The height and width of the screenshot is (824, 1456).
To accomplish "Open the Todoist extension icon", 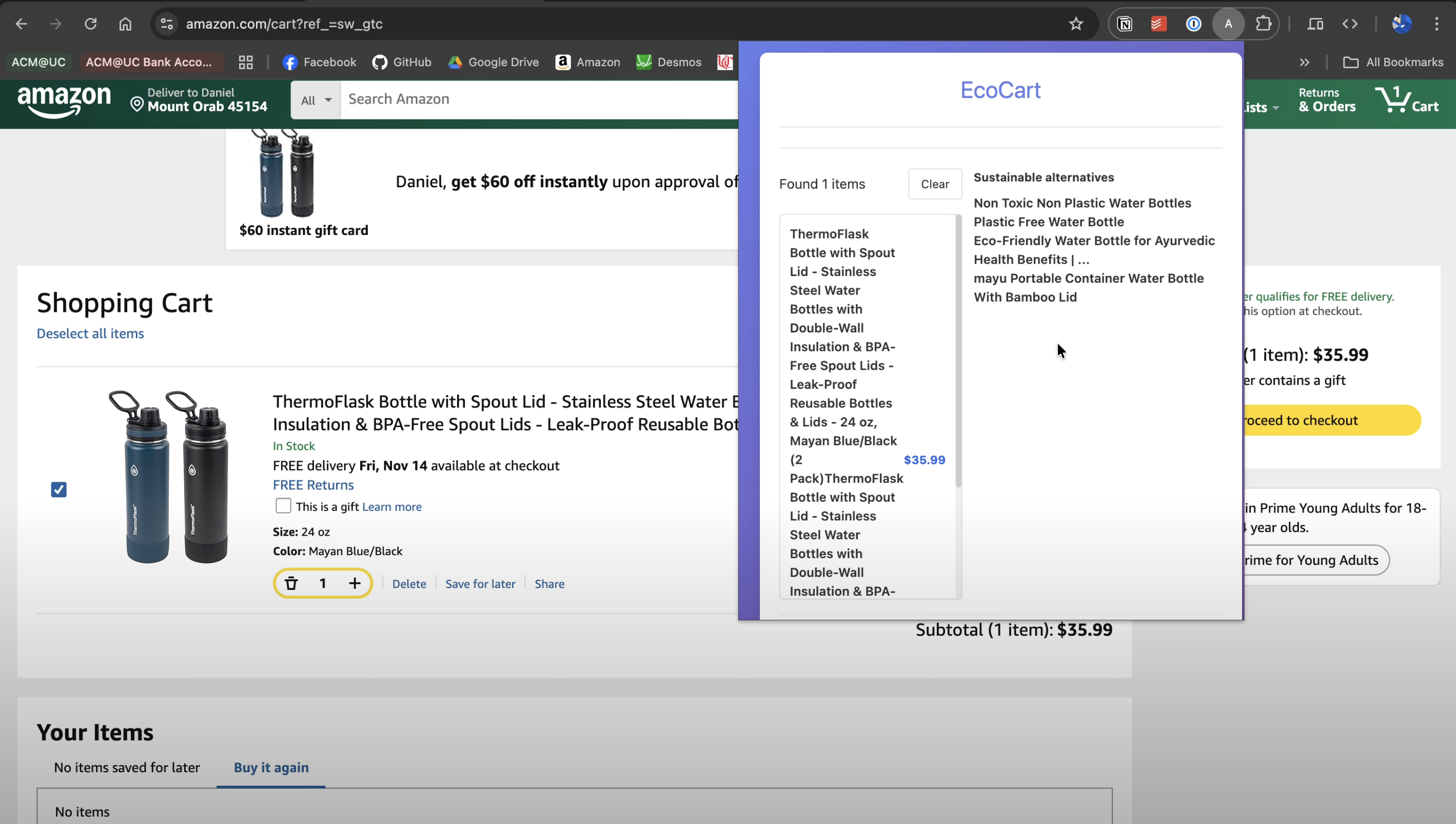I will coord(1158,24).
